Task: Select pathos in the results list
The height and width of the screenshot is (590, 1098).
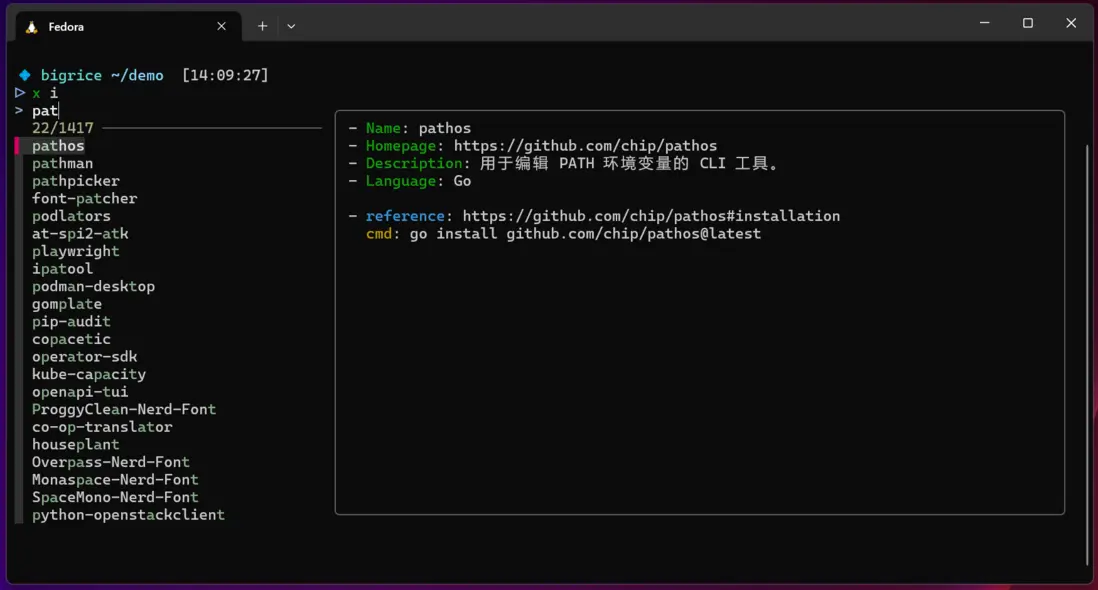Action: coord(58,146)
